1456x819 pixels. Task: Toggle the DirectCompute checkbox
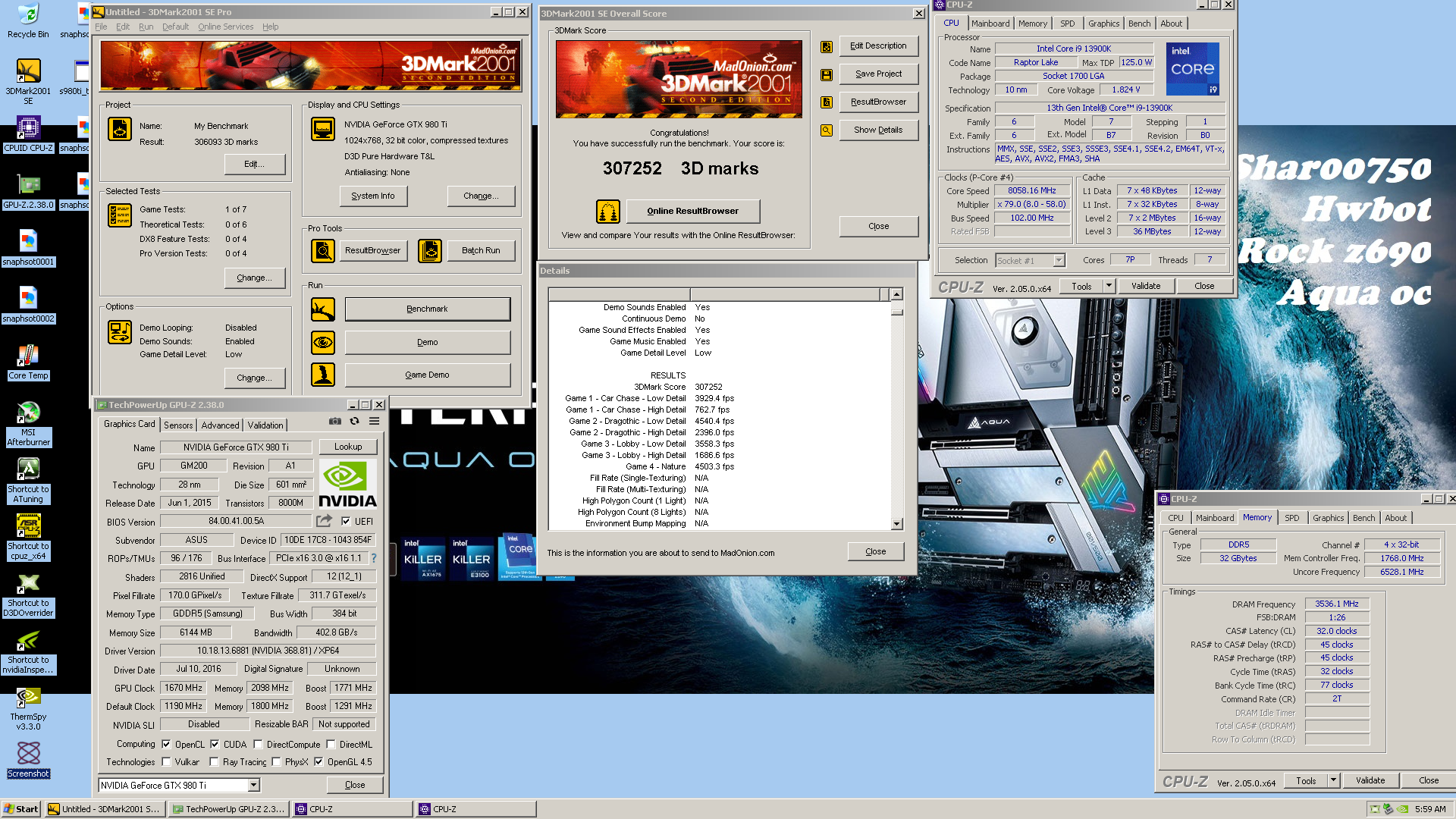(x=258, y=744)
